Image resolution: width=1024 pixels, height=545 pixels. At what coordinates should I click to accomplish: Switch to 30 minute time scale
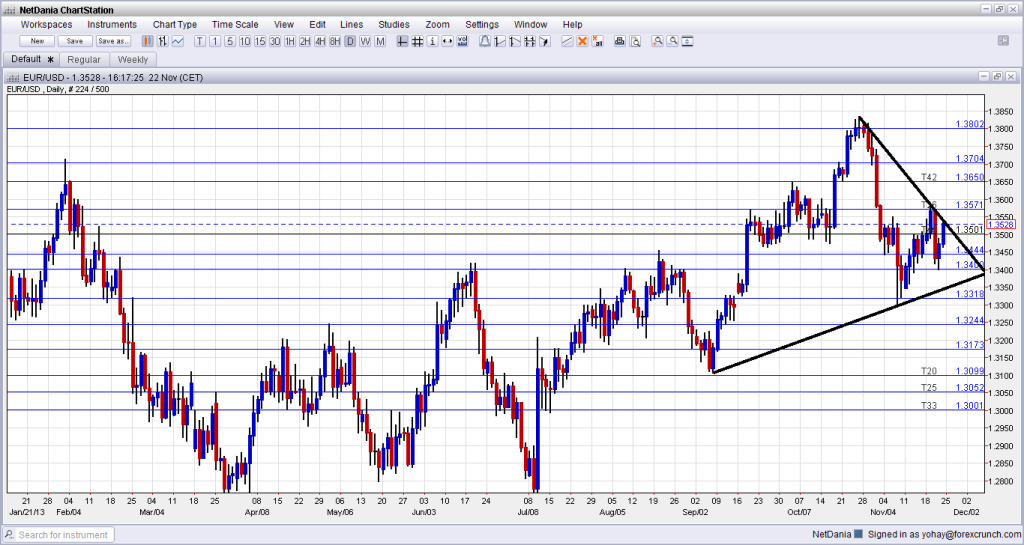(275, 41)
